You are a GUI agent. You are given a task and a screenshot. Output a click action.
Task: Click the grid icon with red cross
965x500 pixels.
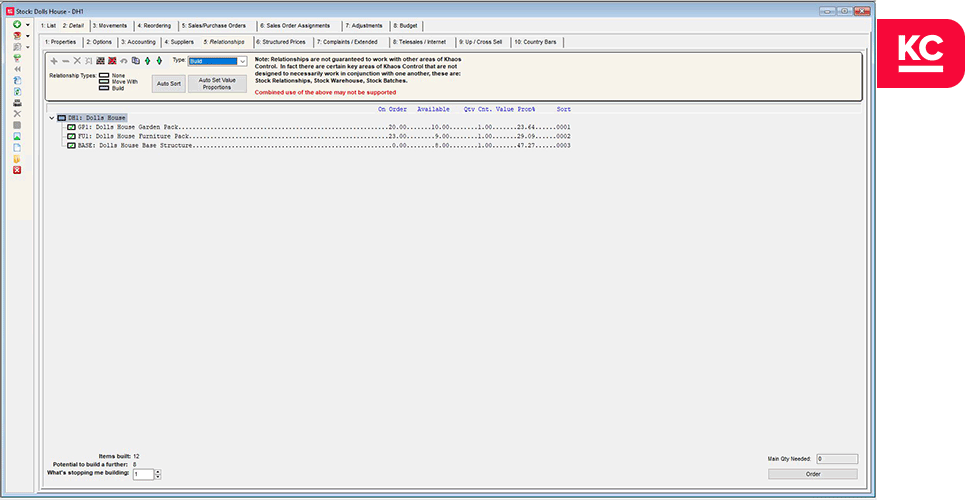(x=112, y=61)
